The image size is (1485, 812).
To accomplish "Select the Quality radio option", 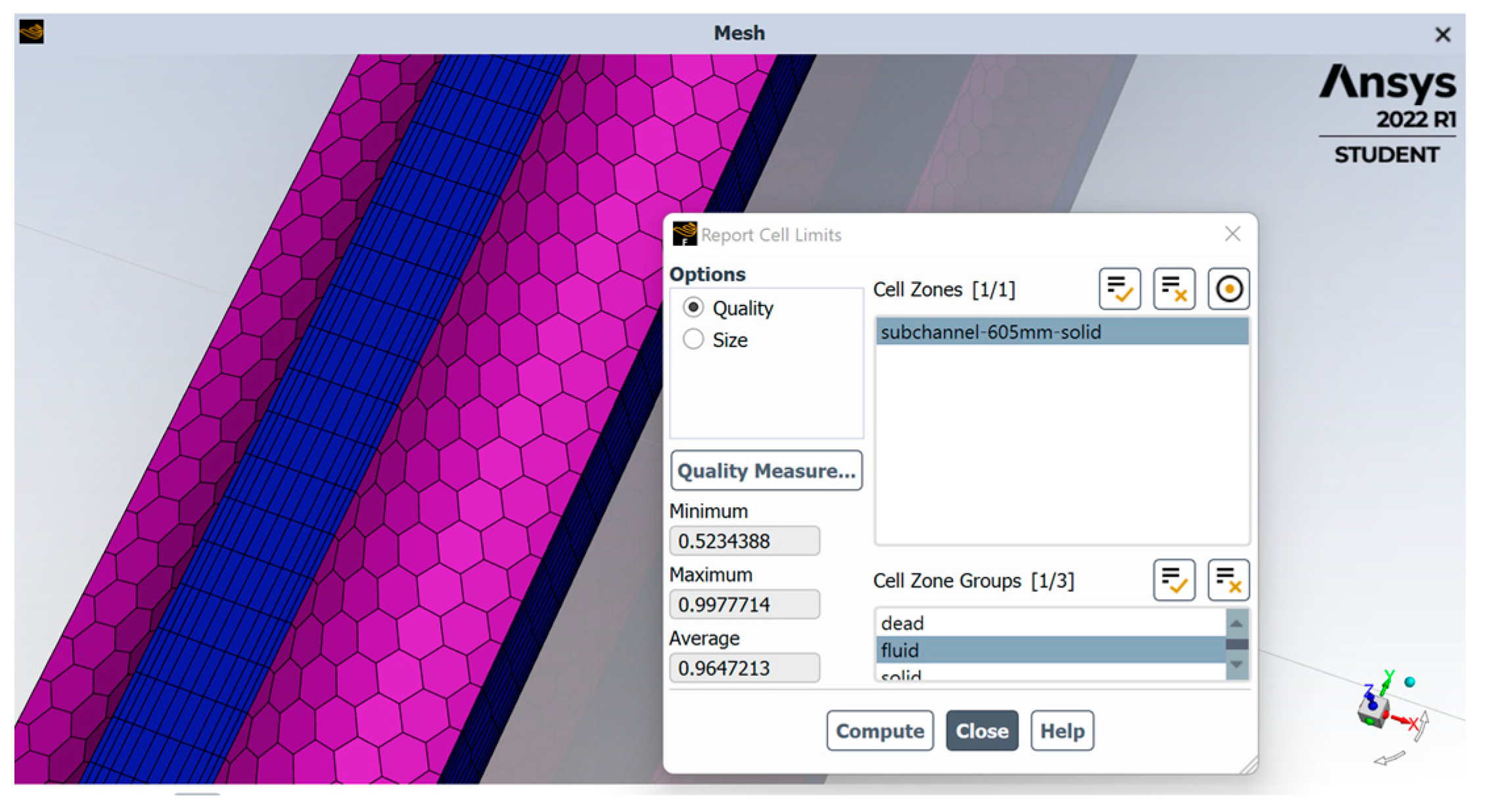I will [693, 307].
